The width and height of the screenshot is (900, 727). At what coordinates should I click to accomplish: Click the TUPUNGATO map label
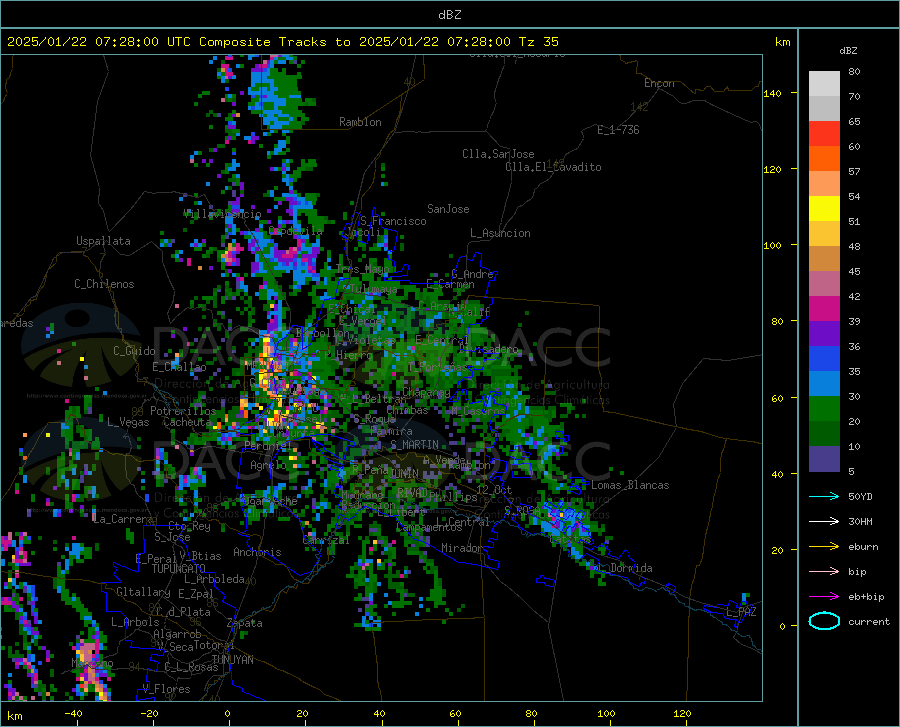[x=179, y=569]
